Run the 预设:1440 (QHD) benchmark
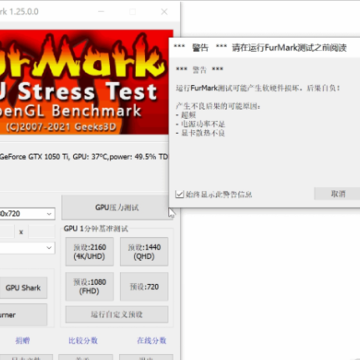Viewport: 360px width, 360px height. coord(144,252)
